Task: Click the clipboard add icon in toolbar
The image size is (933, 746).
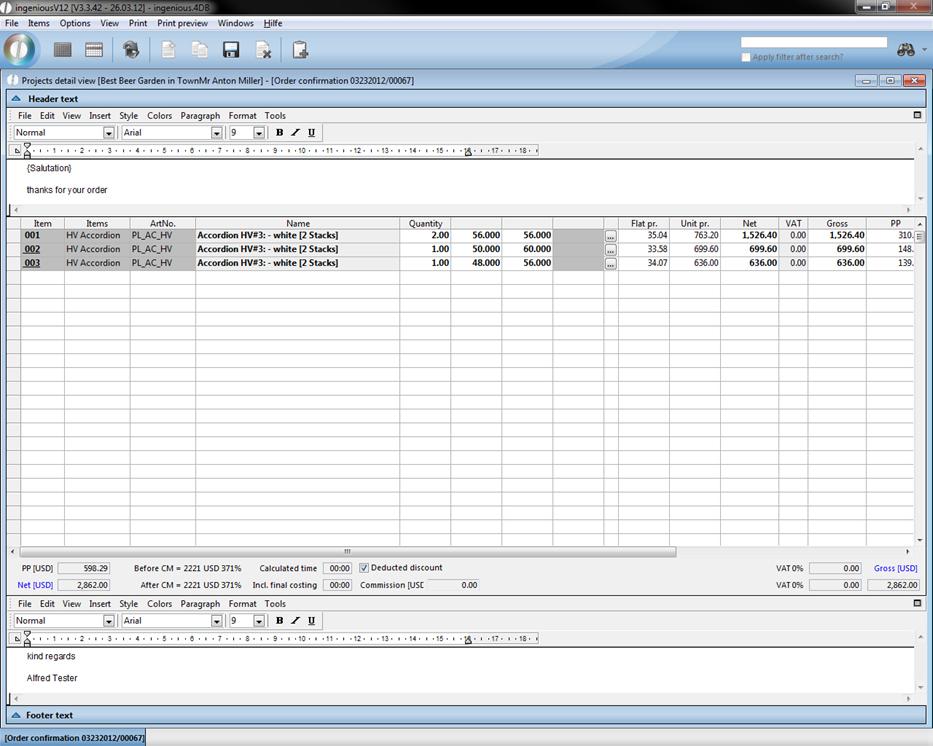Action: pos(300,50)
